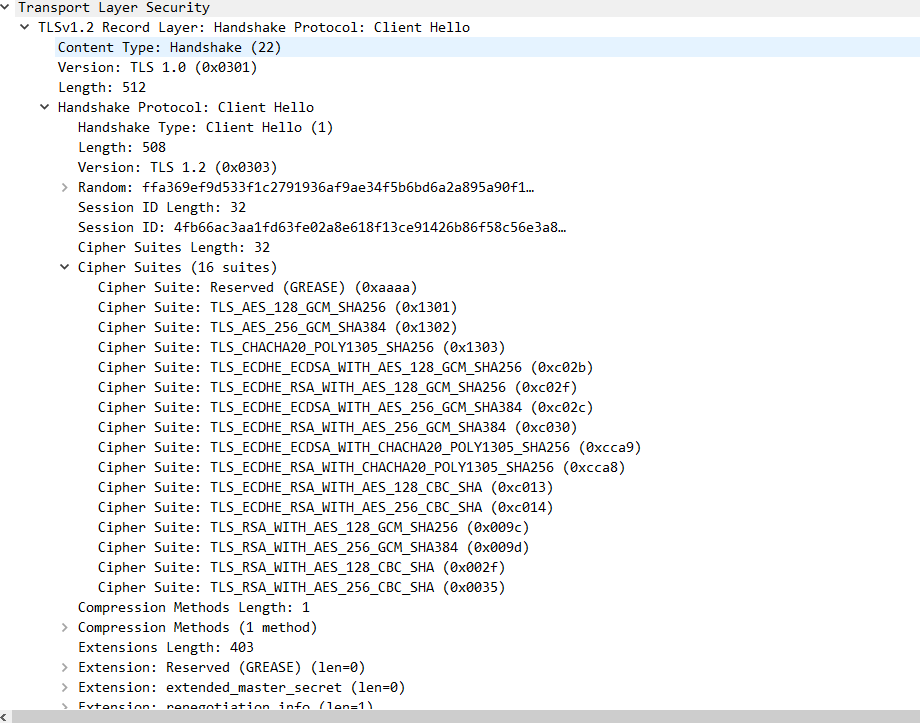Select TLS_RSA_WITH_AES_256_GCM_SHA384 (0x009d)

[313, 547]
